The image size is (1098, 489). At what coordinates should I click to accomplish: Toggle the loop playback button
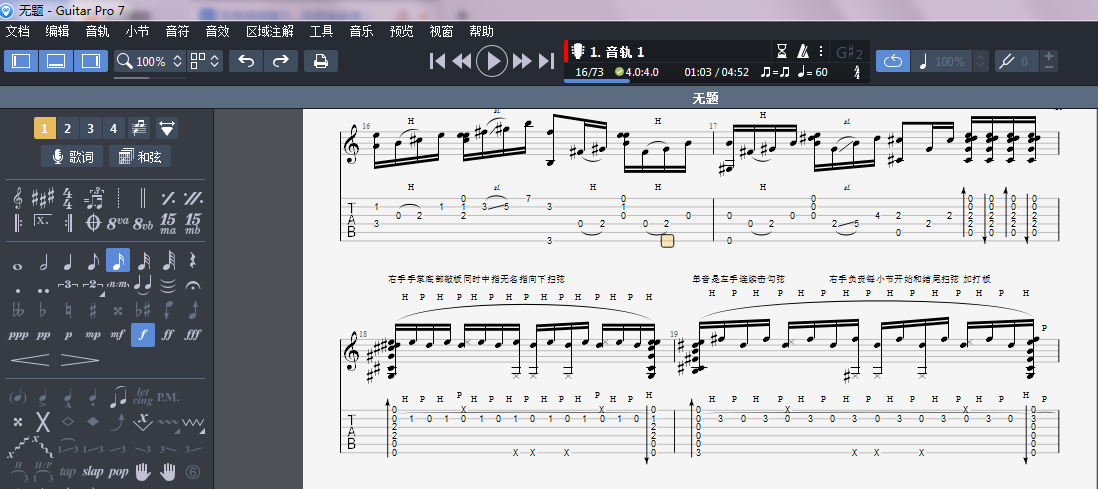click(893, 61)
